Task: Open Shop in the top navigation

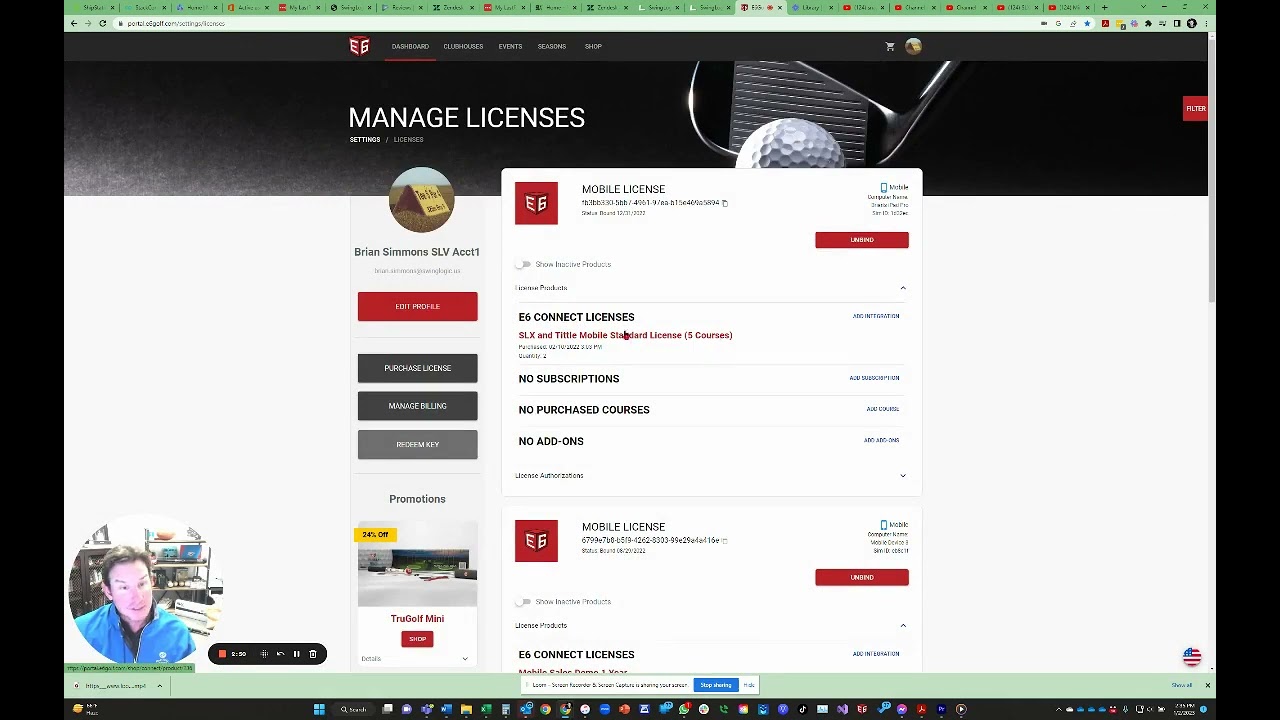Action: tap(593, 46)
